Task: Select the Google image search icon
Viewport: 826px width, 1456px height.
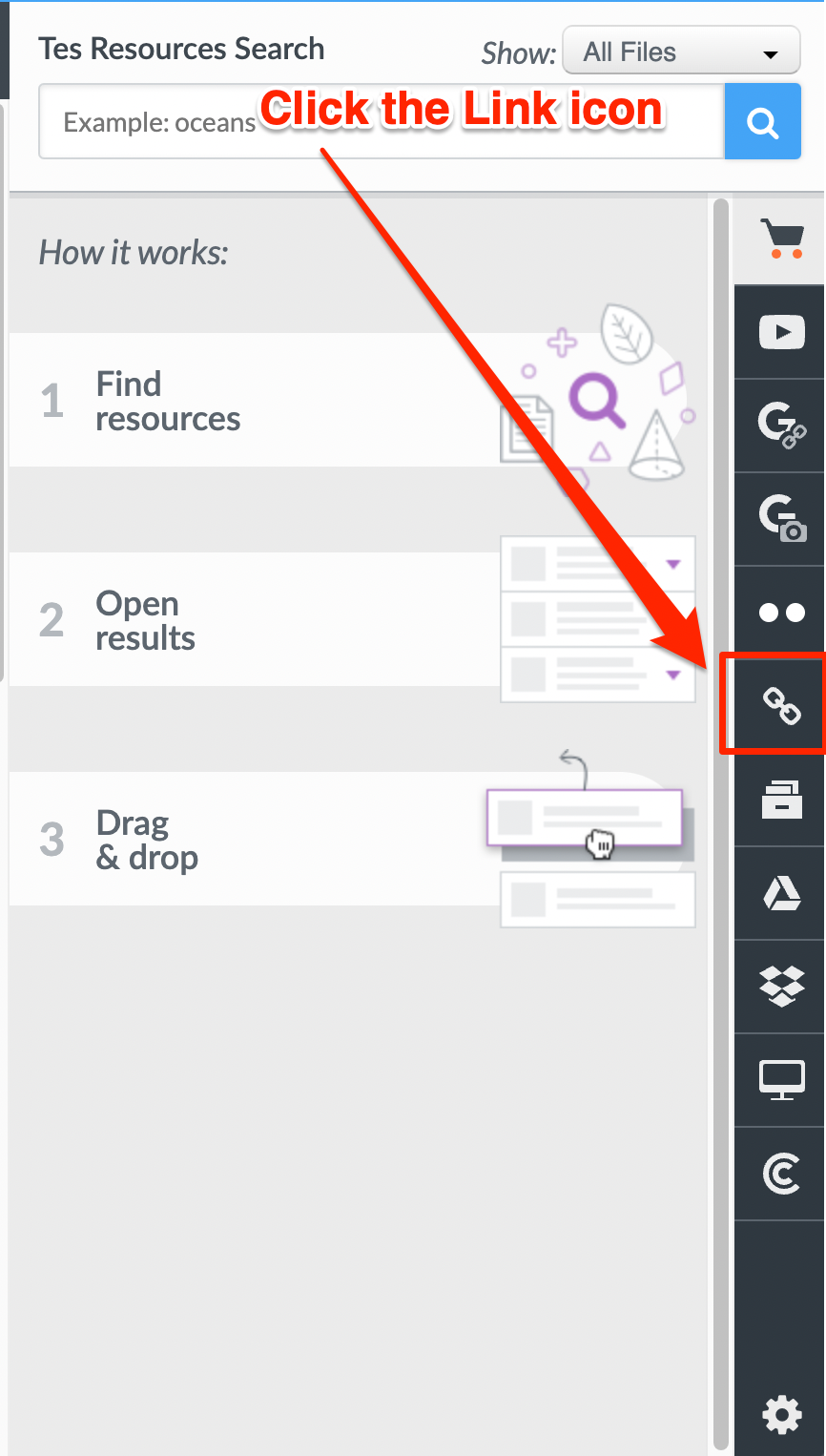Action: (781, 519)
